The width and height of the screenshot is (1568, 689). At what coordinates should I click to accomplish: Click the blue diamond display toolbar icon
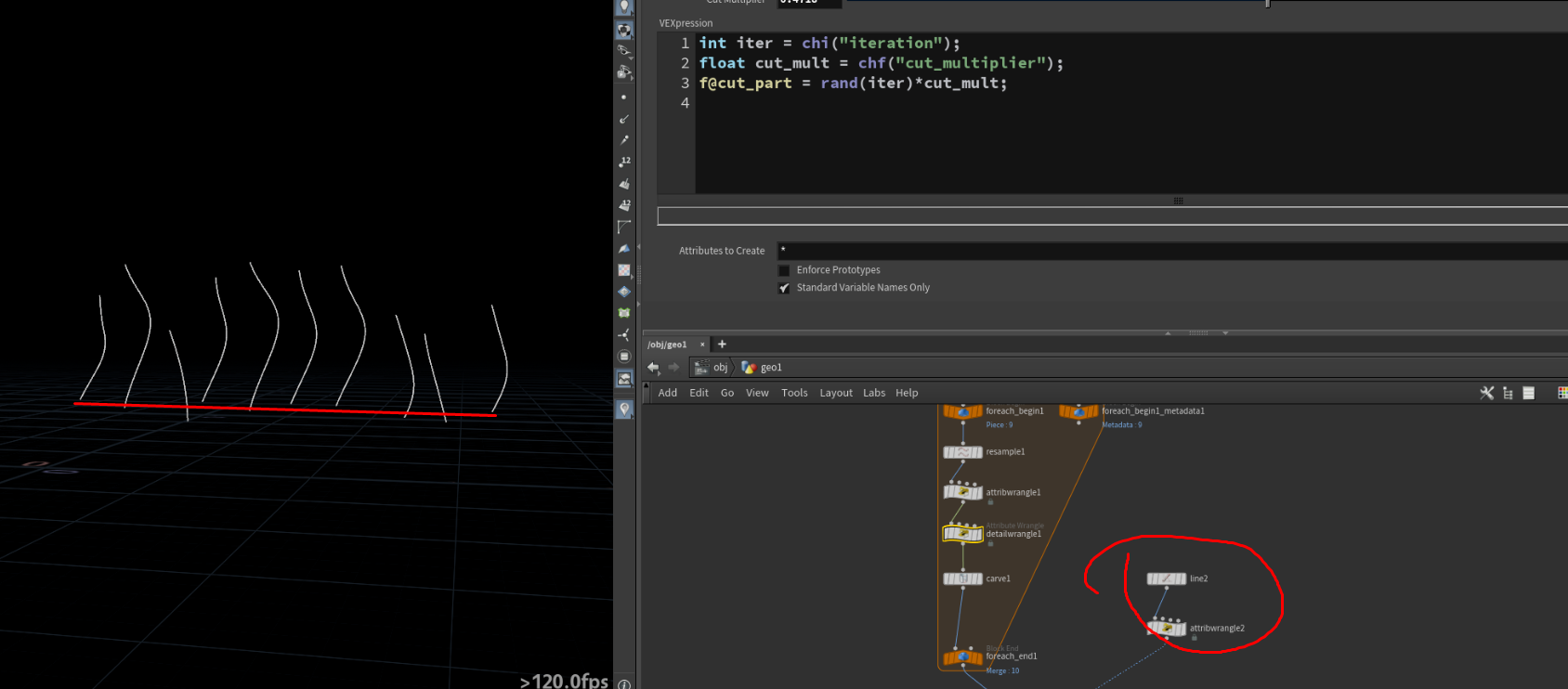coord(624,292)
